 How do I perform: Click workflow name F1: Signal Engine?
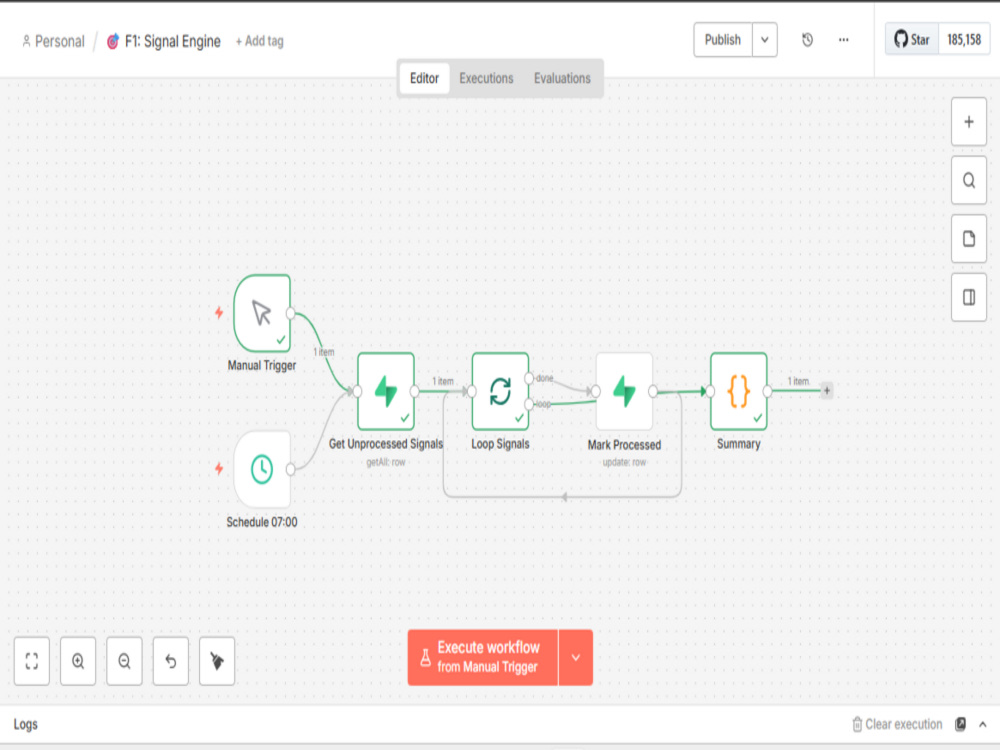[x=173, y=41]
